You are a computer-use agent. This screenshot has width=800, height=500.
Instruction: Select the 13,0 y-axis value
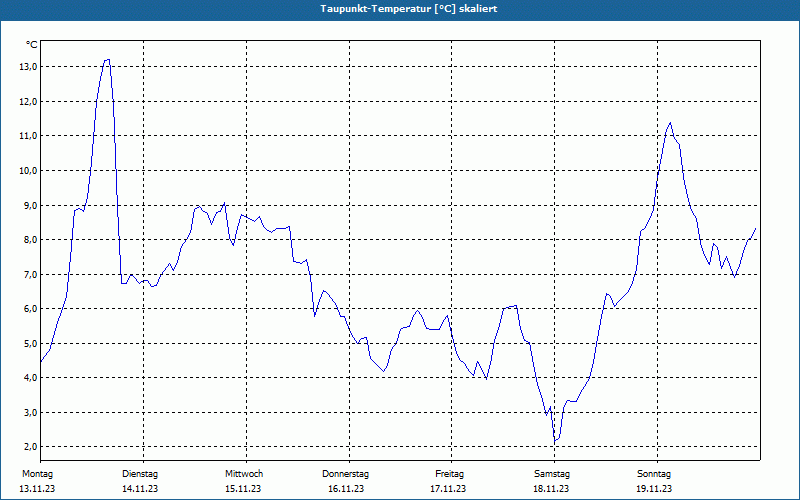[x=29, y=67]
